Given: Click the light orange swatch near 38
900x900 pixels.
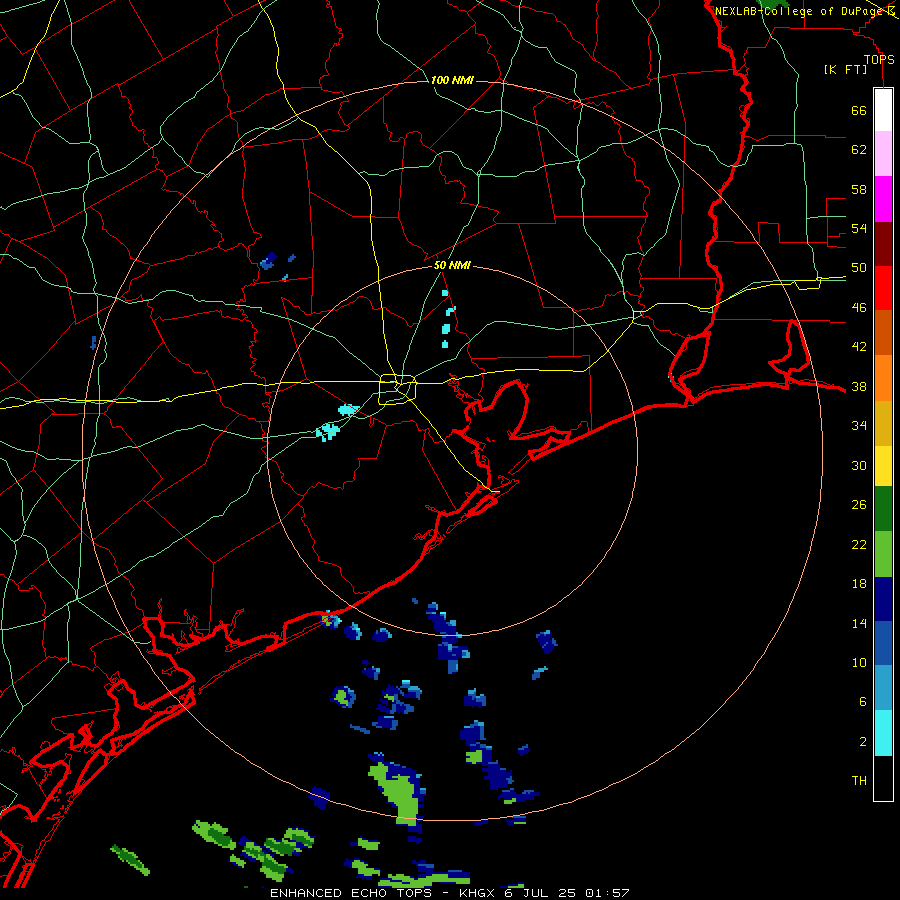Looking at the screenshot, I should tap(883, 378).
